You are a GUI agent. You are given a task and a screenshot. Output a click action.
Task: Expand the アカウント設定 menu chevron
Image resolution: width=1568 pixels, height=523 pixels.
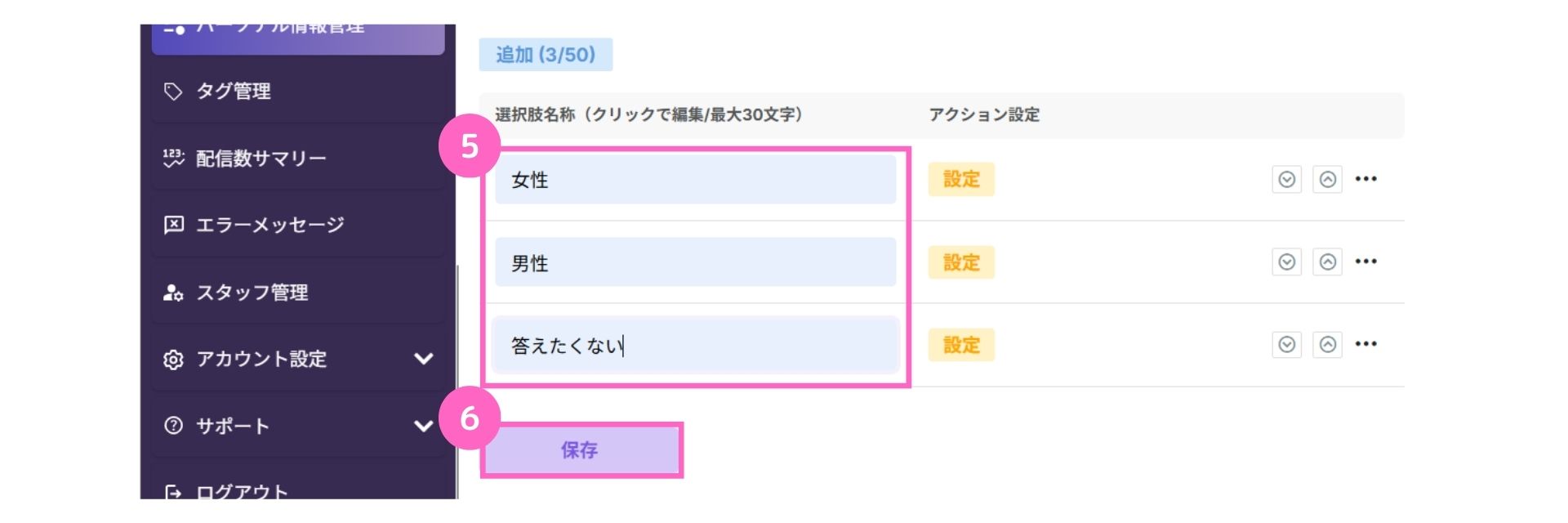(x=423, y=359)
